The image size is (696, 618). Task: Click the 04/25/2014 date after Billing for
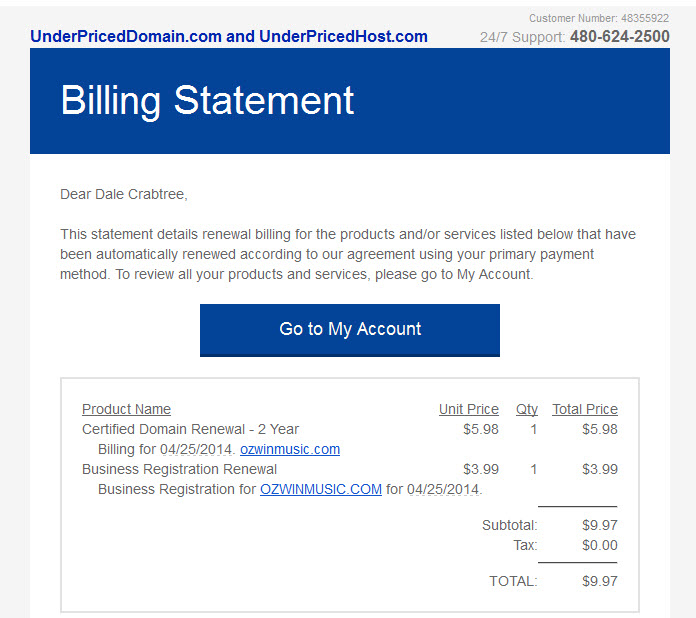point(196,449)
